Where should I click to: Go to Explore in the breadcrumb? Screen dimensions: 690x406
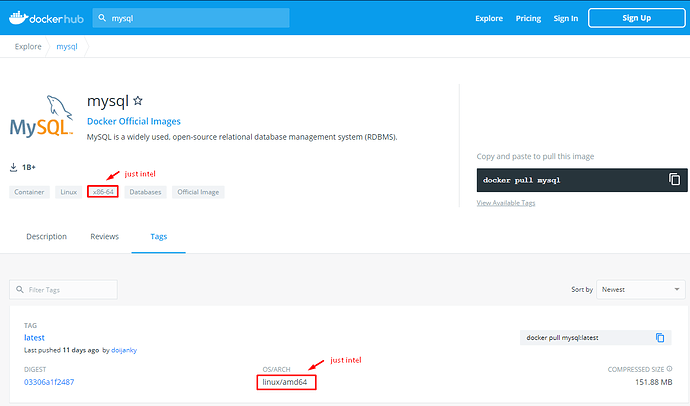(x=28, y=46)
